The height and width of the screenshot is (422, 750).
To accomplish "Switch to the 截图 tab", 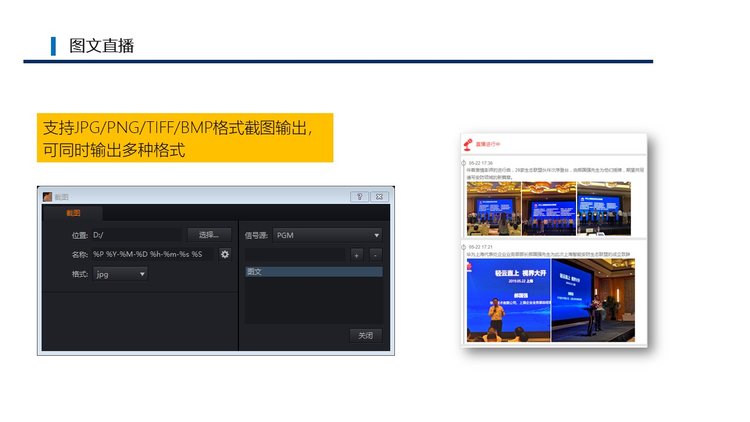I will (x=73, y=213).
